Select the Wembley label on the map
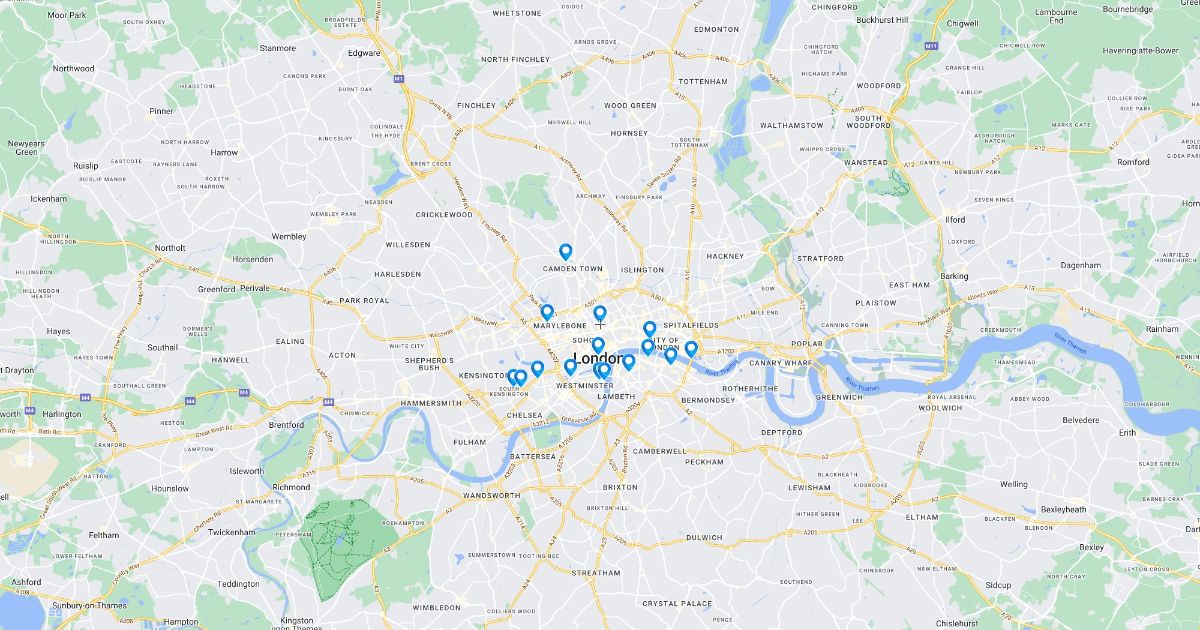 click(289, 236)
